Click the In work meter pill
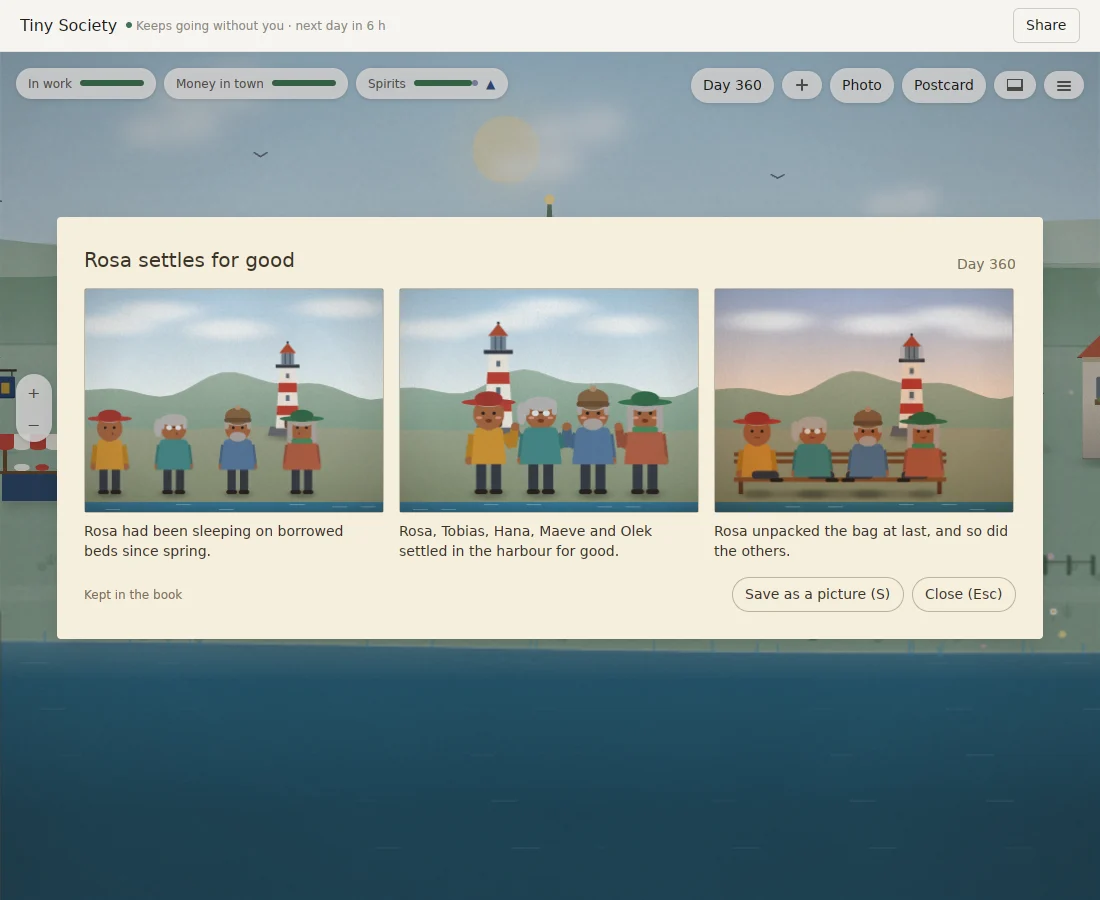The width and height of the screenshot is (1100, 900). pos(86,83)
